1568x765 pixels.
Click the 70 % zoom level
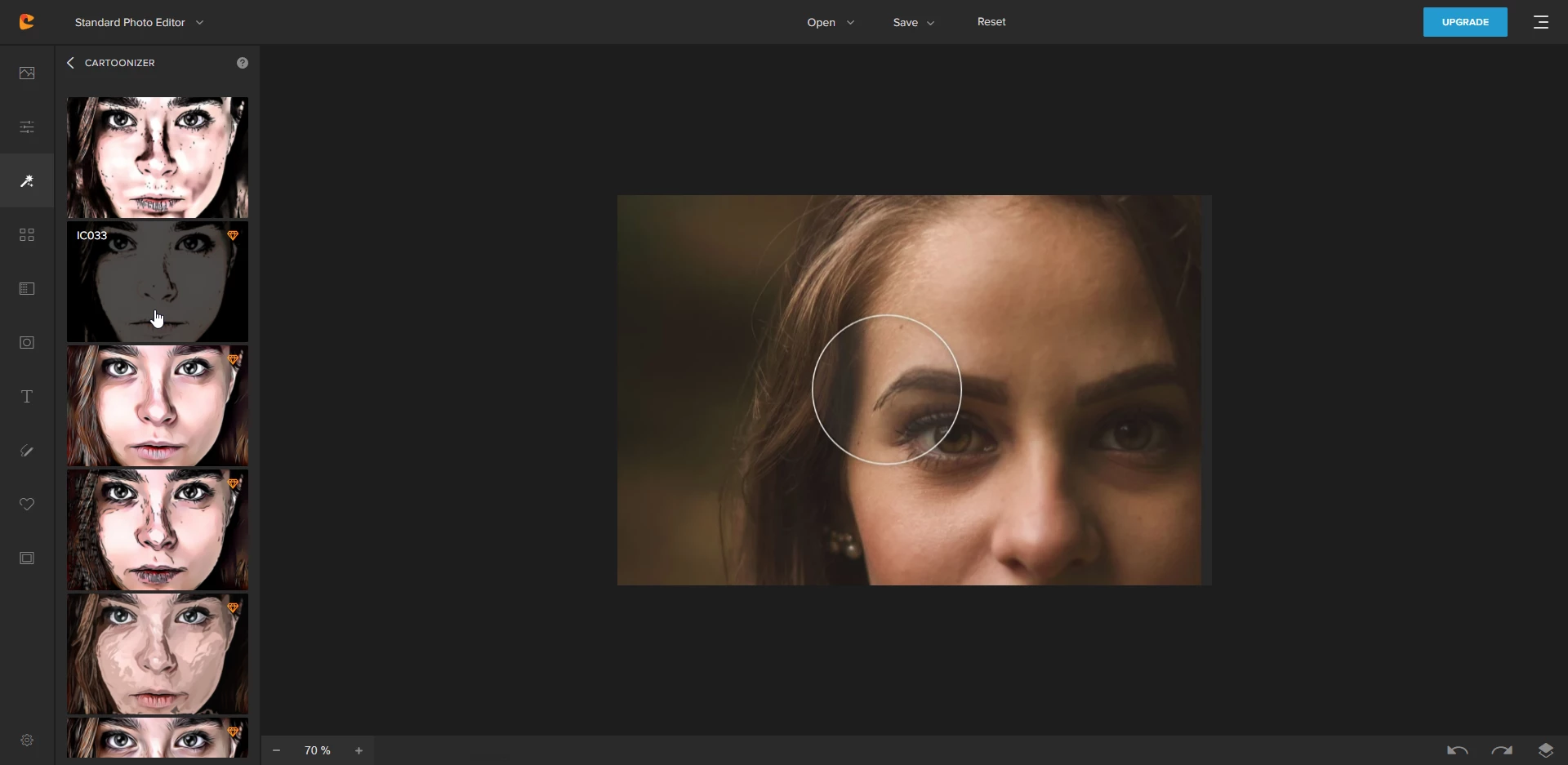pos(318,750)
